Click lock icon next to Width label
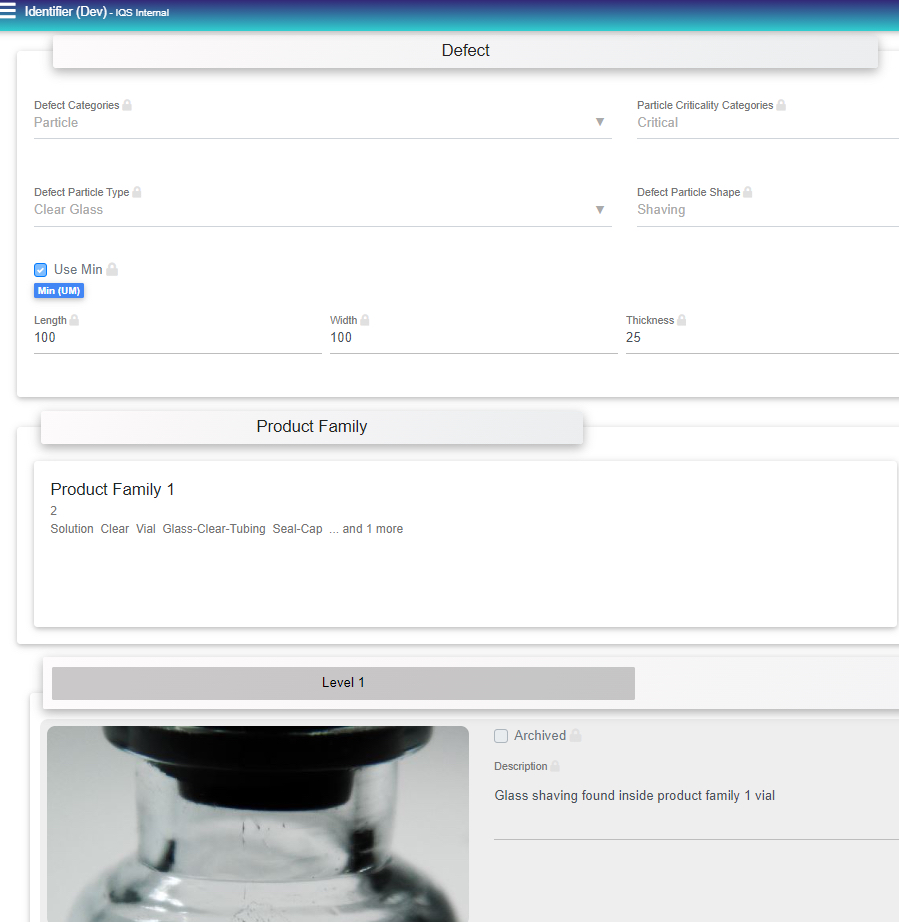Image resolution: width=899 pixels, height=922 pixels. click(365, 320)
